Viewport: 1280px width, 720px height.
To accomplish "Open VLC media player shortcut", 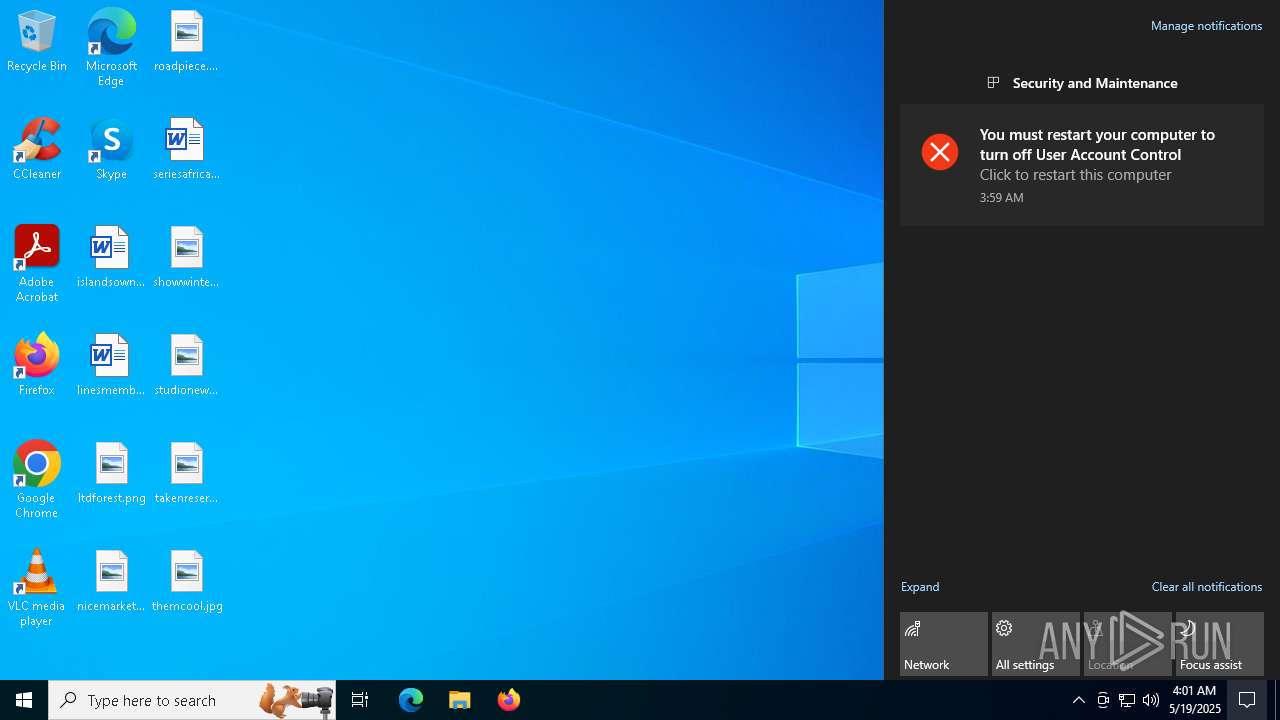I will click(37, 588).
